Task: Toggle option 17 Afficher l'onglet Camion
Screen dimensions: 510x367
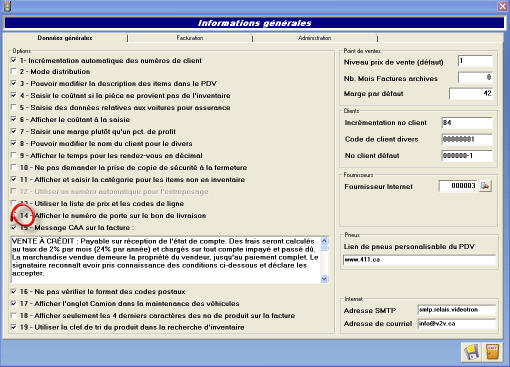Action: (14, 303)
